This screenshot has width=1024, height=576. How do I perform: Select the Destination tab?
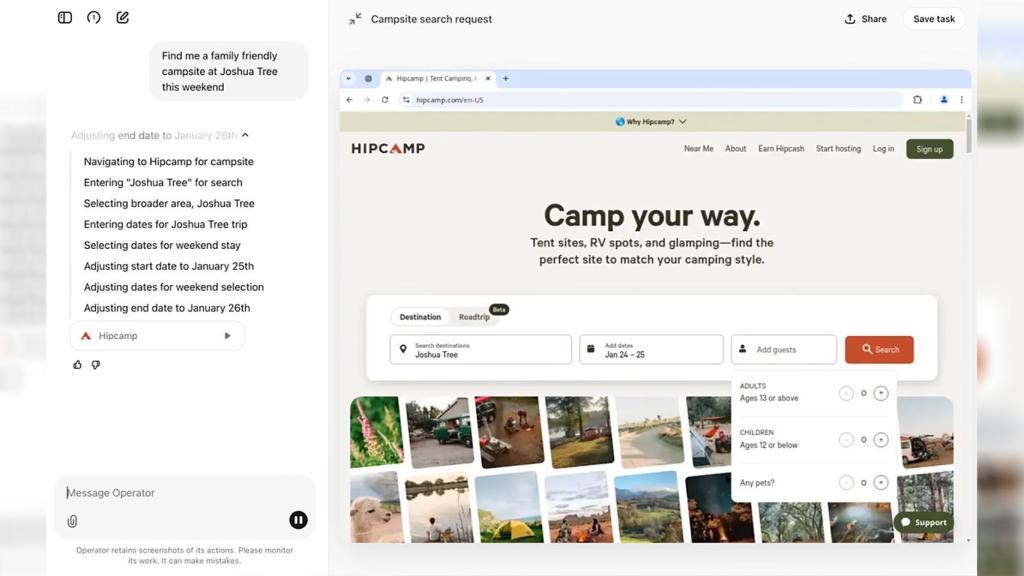coord(420,317)
